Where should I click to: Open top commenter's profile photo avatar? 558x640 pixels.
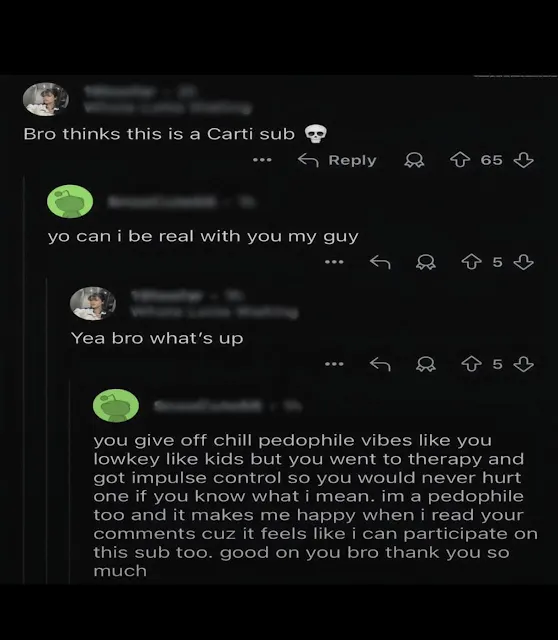[x=46, y=99]
